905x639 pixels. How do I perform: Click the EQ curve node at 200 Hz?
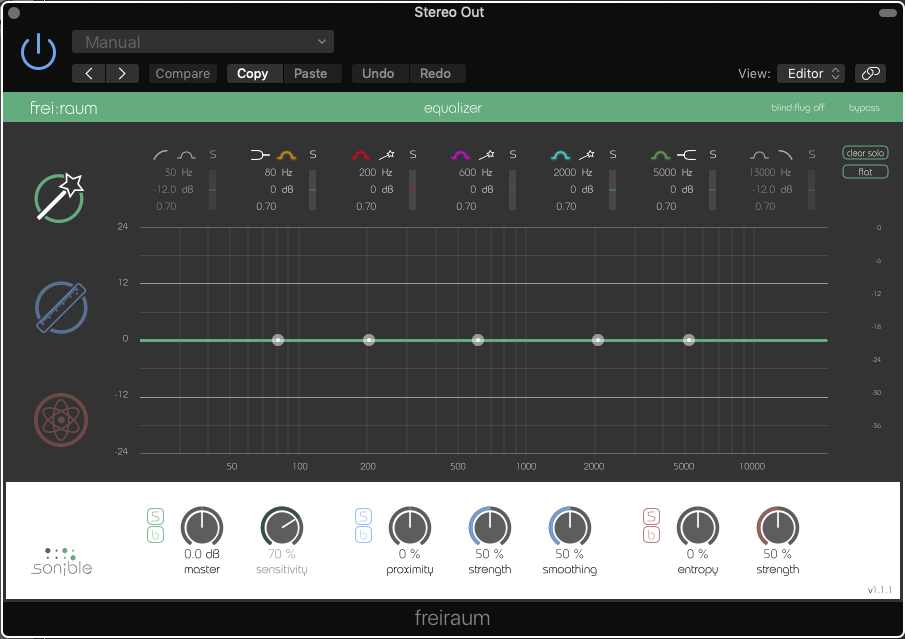[x=369, y=340]
